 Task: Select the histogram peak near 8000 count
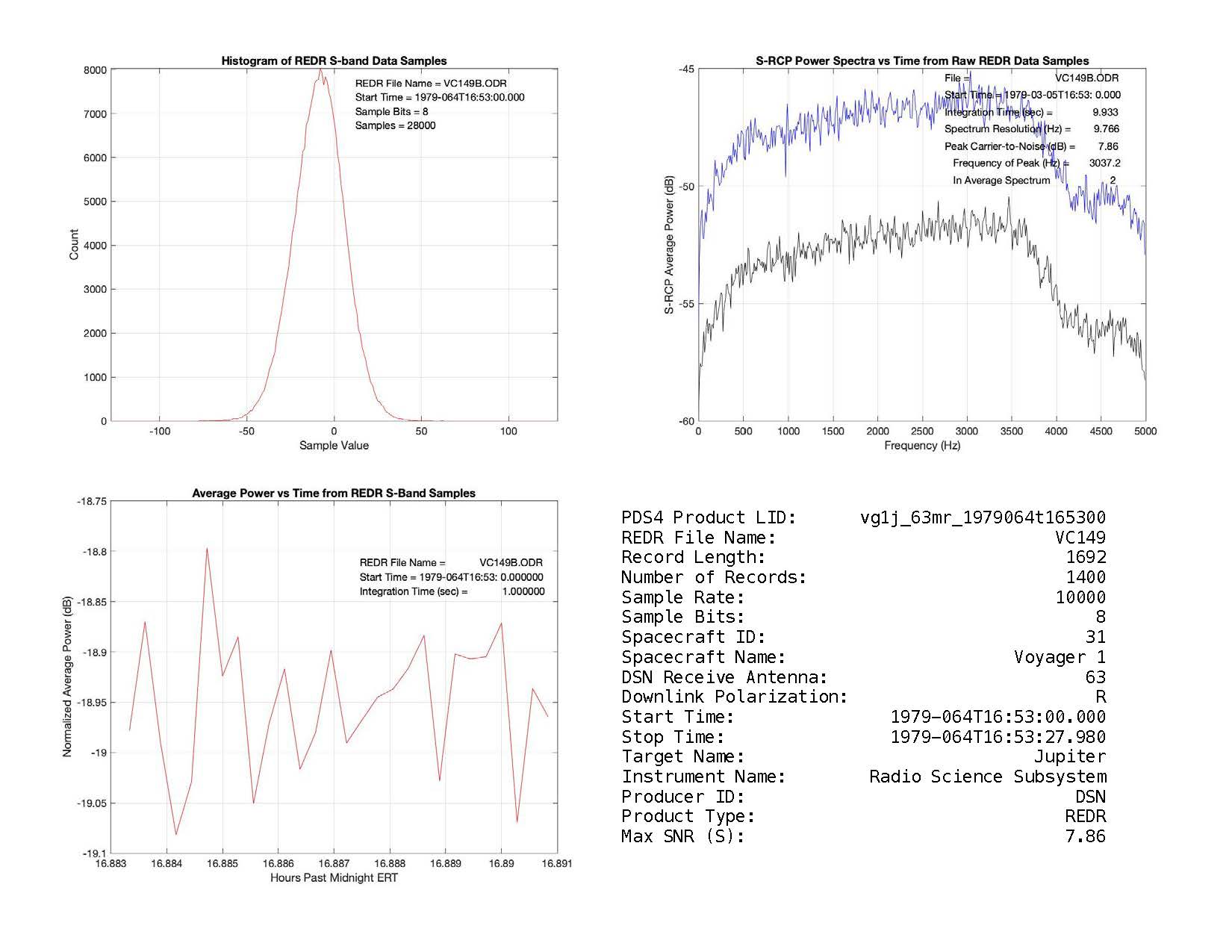point(320,71)
